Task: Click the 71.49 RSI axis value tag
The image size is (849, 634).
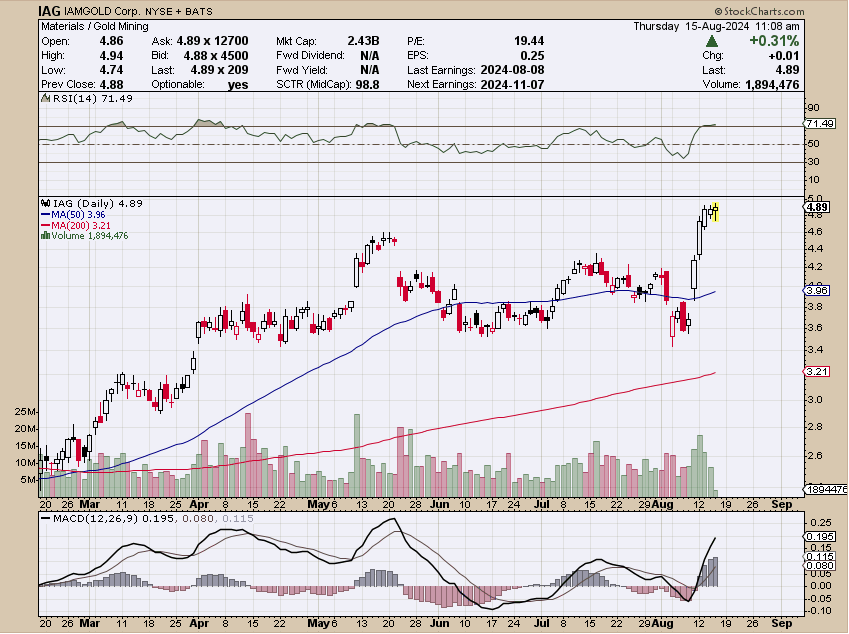Action: [x=820, y=123]
